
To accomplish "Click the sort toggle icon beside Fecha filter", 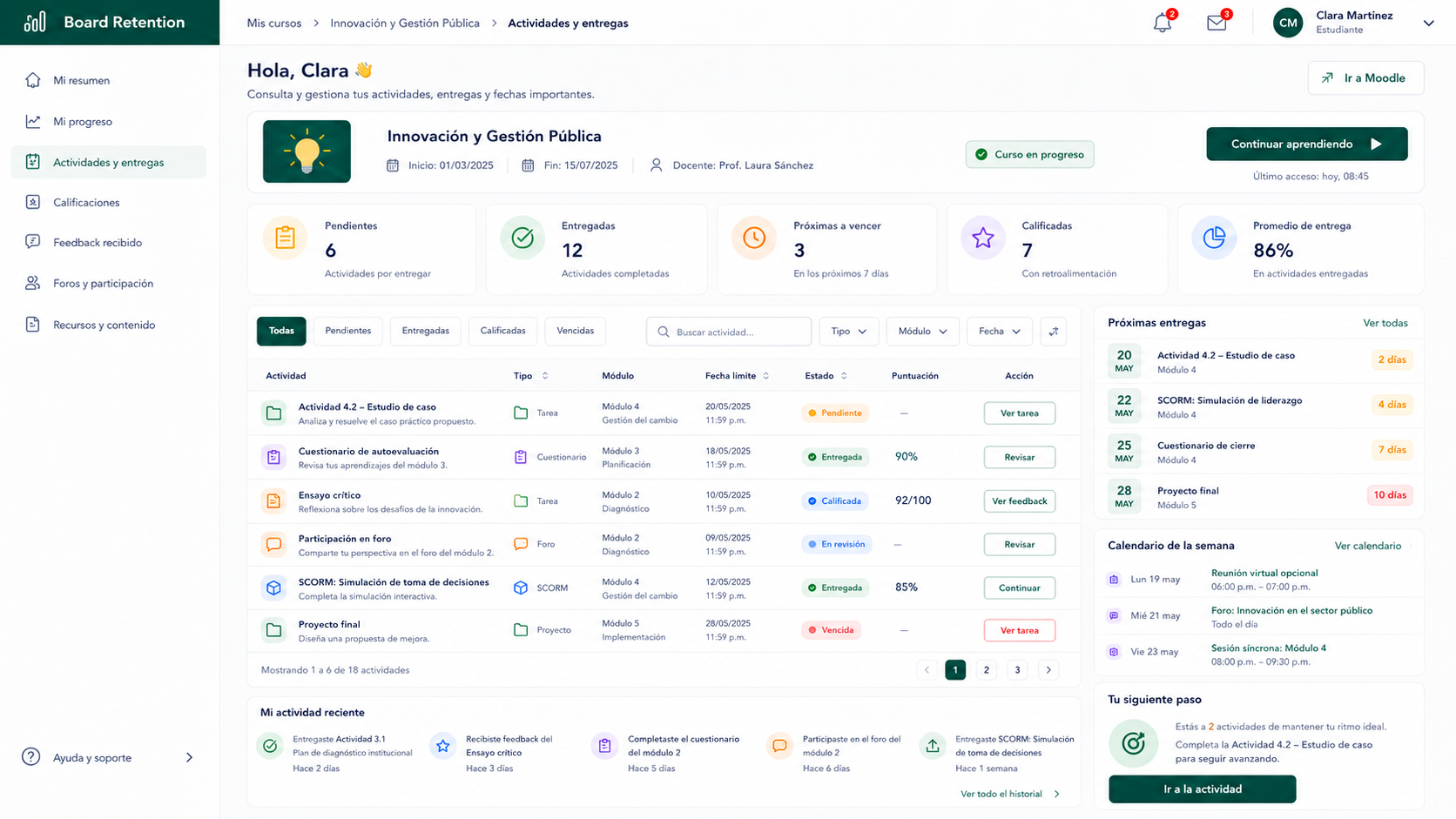I will (x=1054, y=332).
